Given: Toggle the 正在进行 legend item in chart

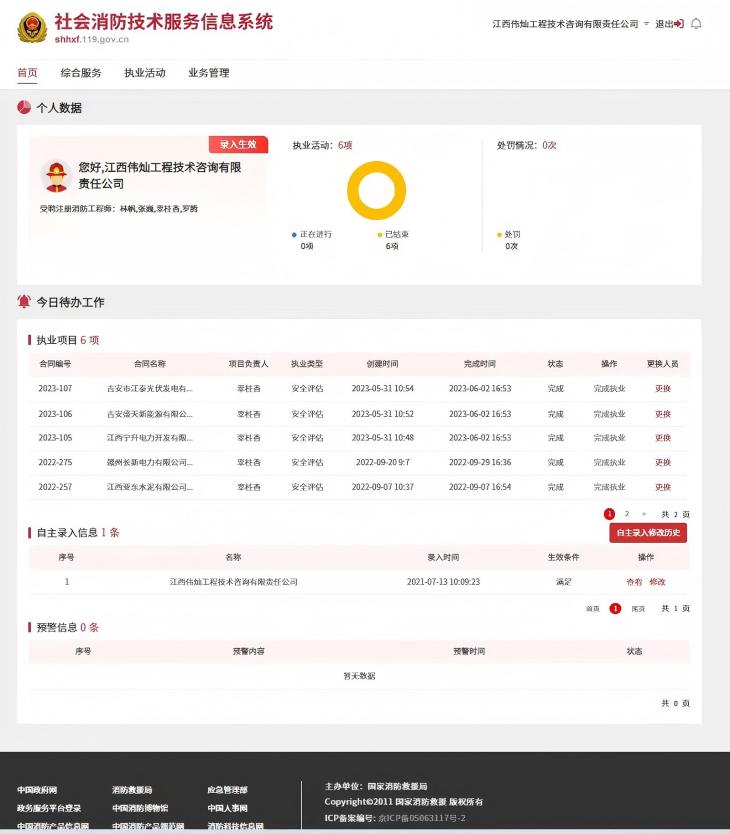Looking at the screenshot, I should coord(314,235).
